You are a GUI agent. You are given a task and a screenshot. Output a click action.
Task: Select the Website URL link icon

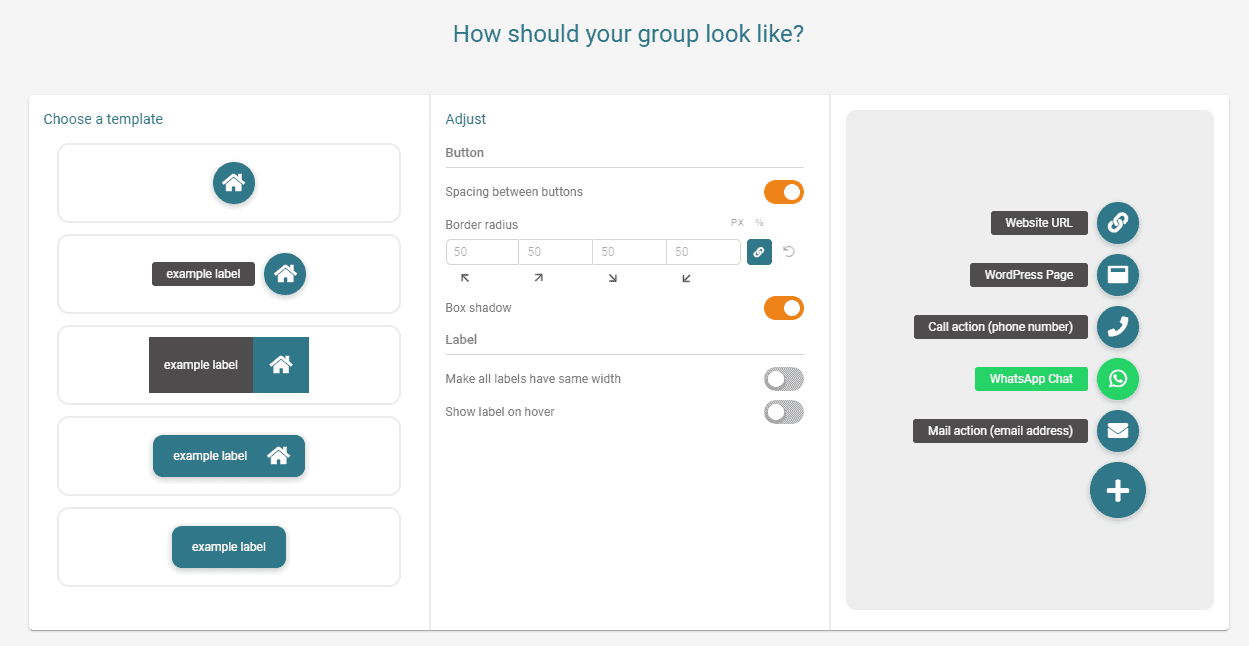[x=1117, y=223]
